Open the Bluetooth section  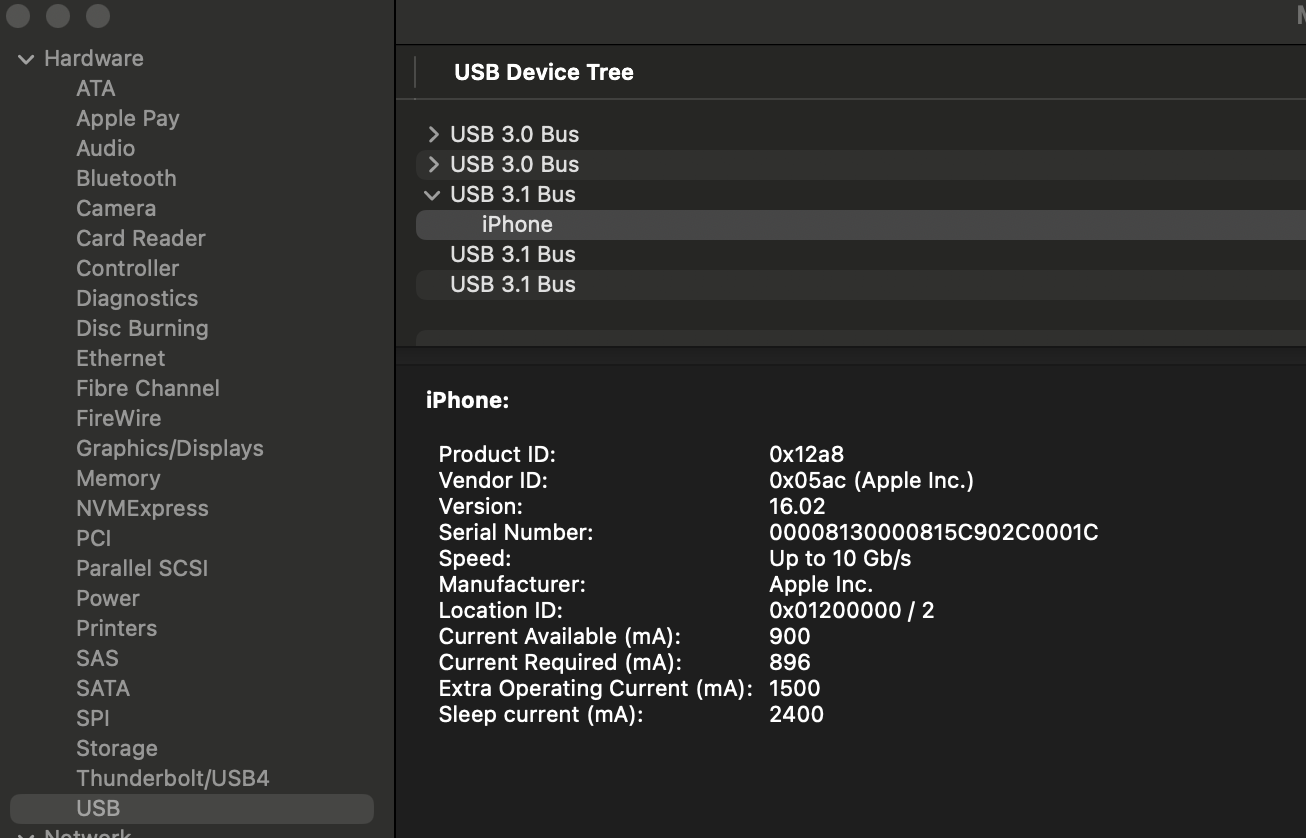point(126,178)
